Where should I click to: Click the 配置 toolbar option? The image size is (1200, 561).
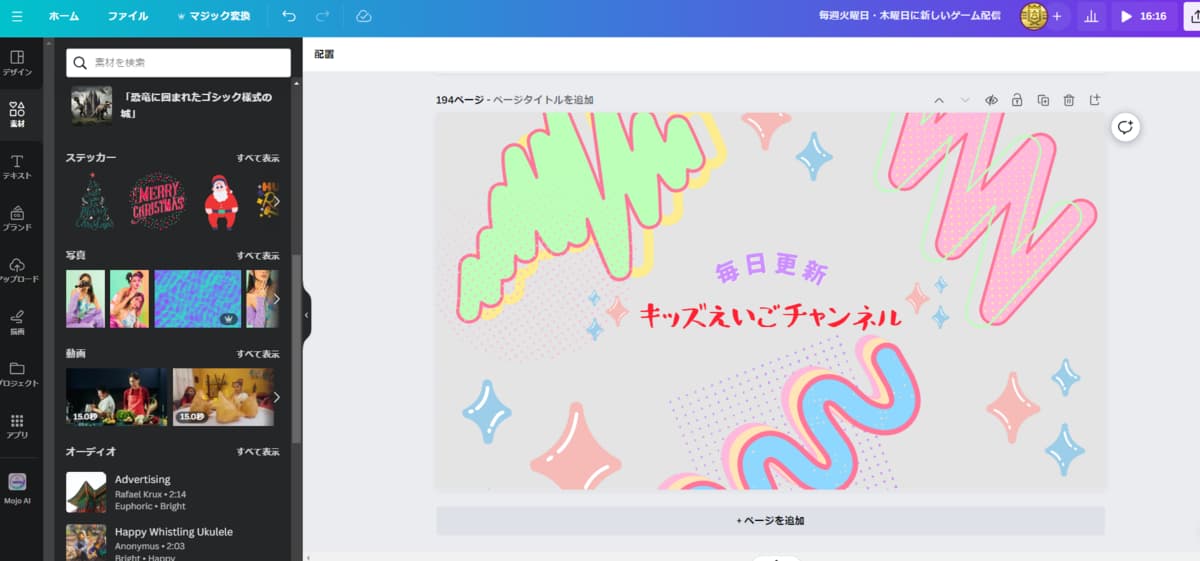tap(324, 54)
